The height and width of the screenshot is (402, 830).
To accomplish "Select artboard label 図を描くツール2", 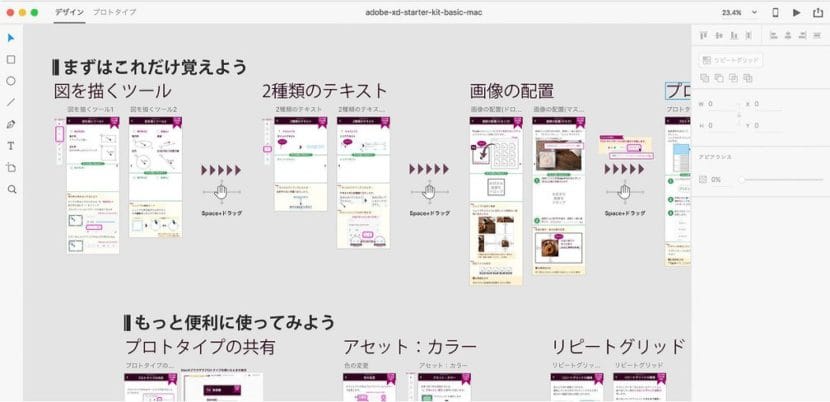I will 154,109.
